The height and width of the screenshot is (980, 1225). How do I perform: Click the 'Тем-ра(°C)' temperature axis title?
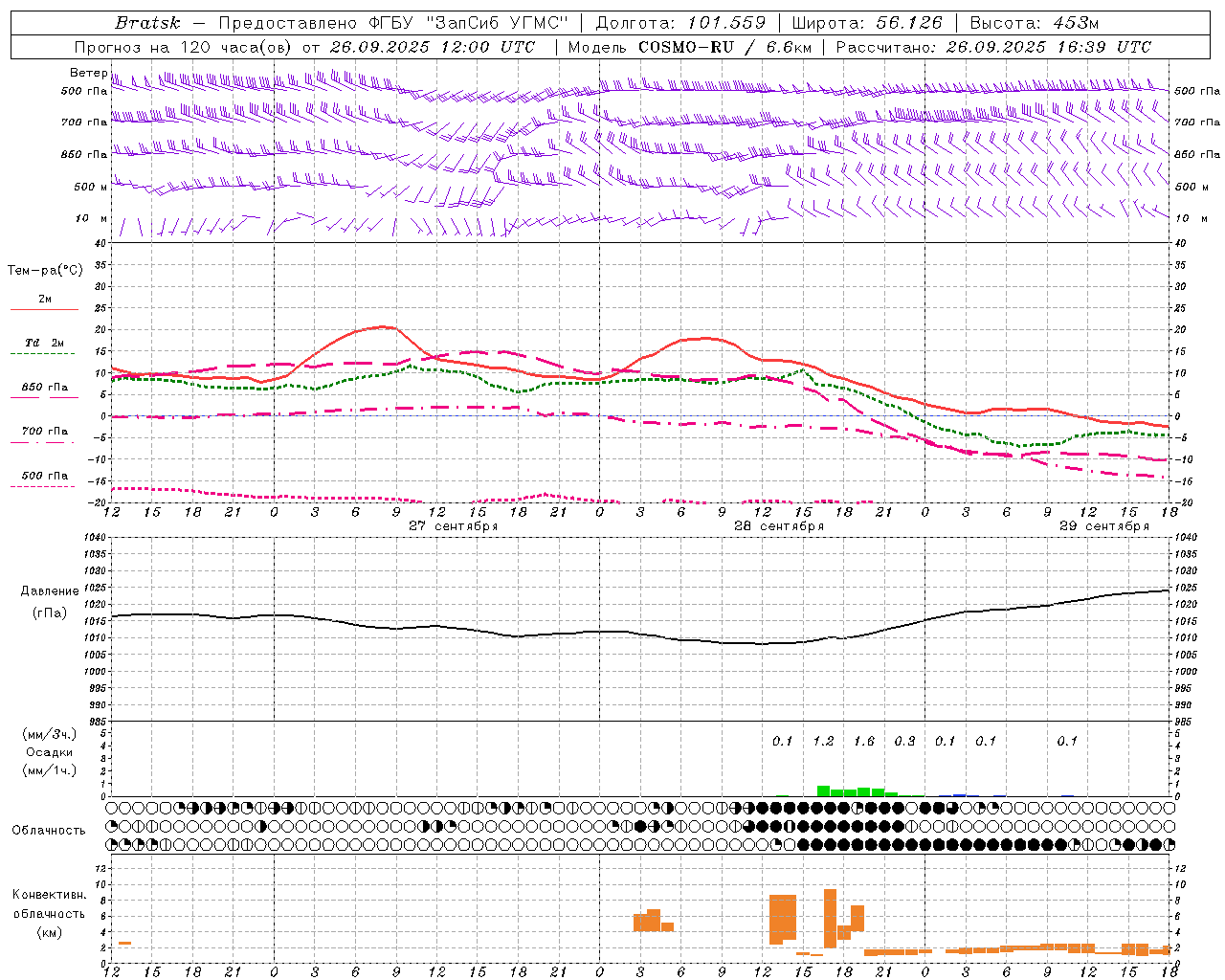(x=45, y=271)
